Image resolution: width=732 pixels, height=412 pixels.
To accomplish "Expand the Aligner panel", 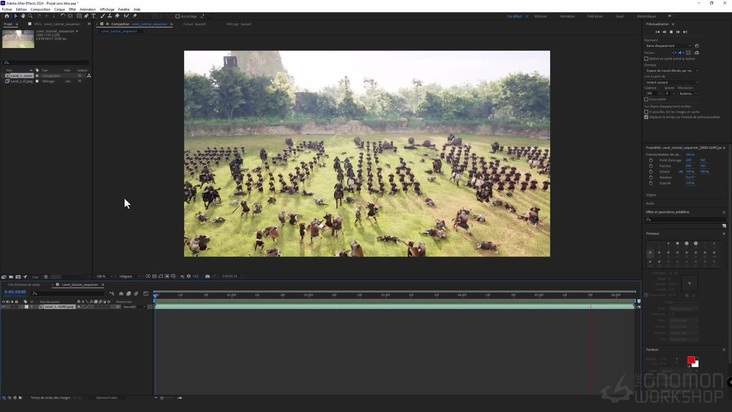I will click(651, 195).
